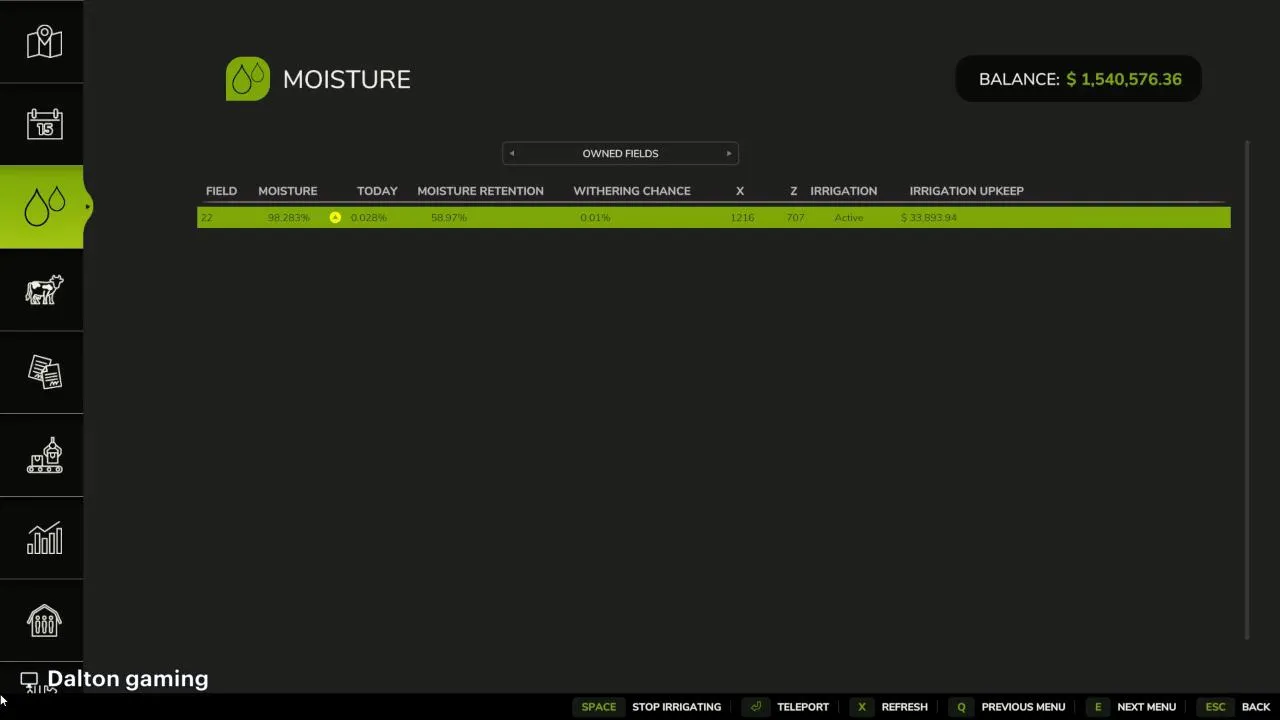
Task: Click the ESC key hint
Action: pyautogui.click(x=1215, y=707)
